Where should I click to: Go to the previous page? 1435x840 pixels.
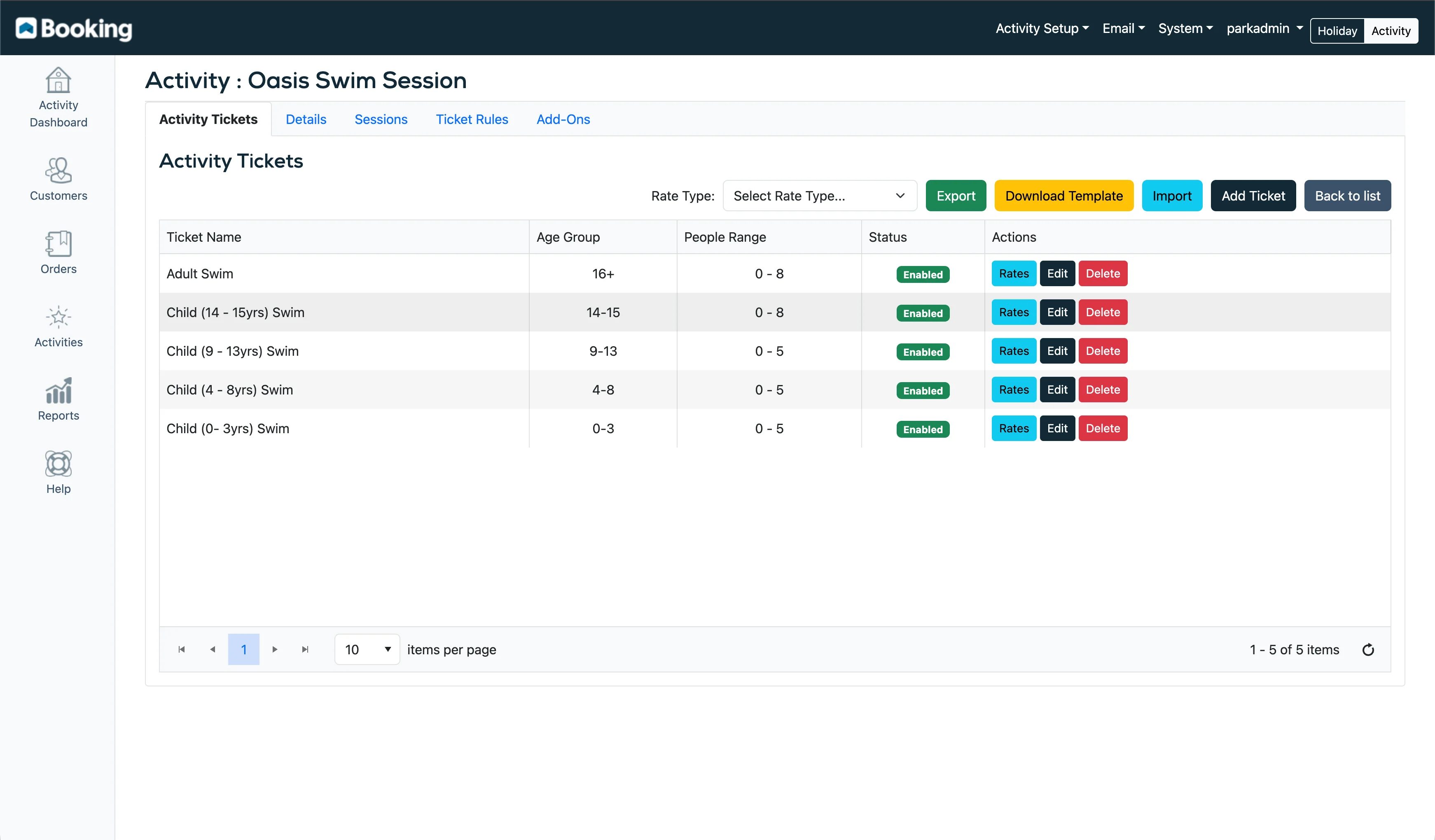point(213,649)
